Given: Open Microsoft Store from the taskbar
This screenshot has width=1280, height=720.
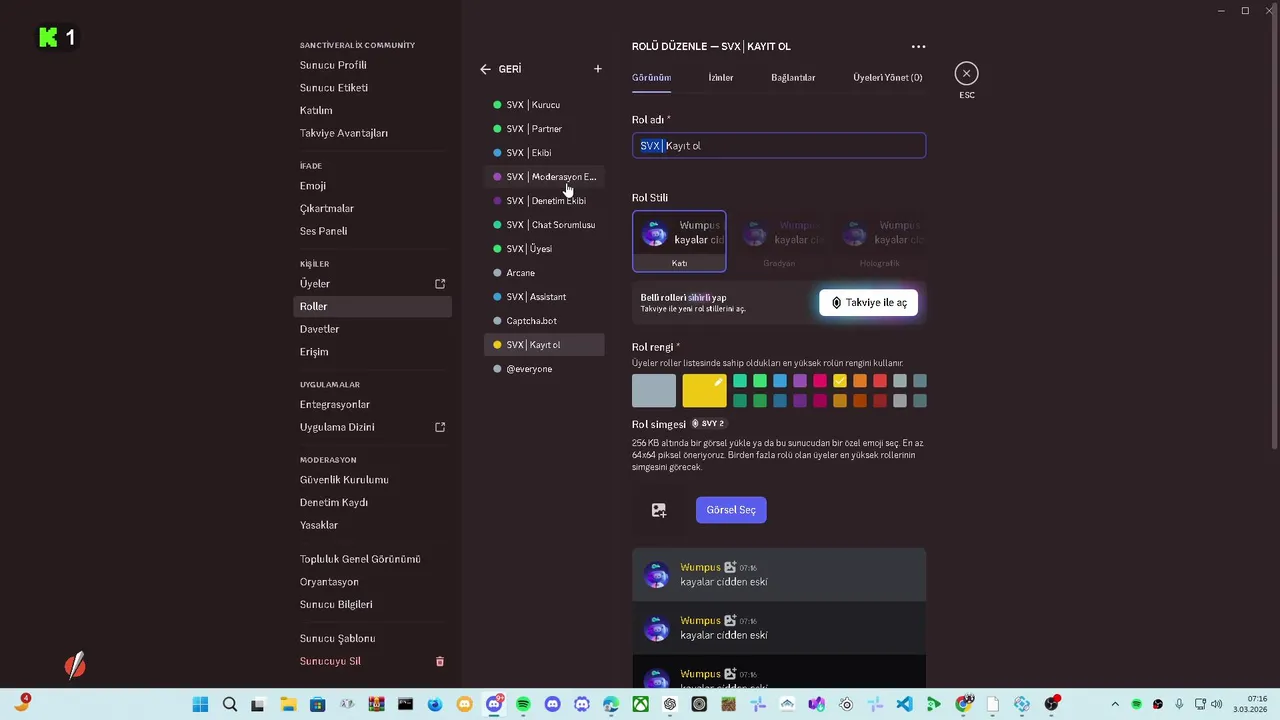Looking at the screenshot, I should click(x=318, y=705).
